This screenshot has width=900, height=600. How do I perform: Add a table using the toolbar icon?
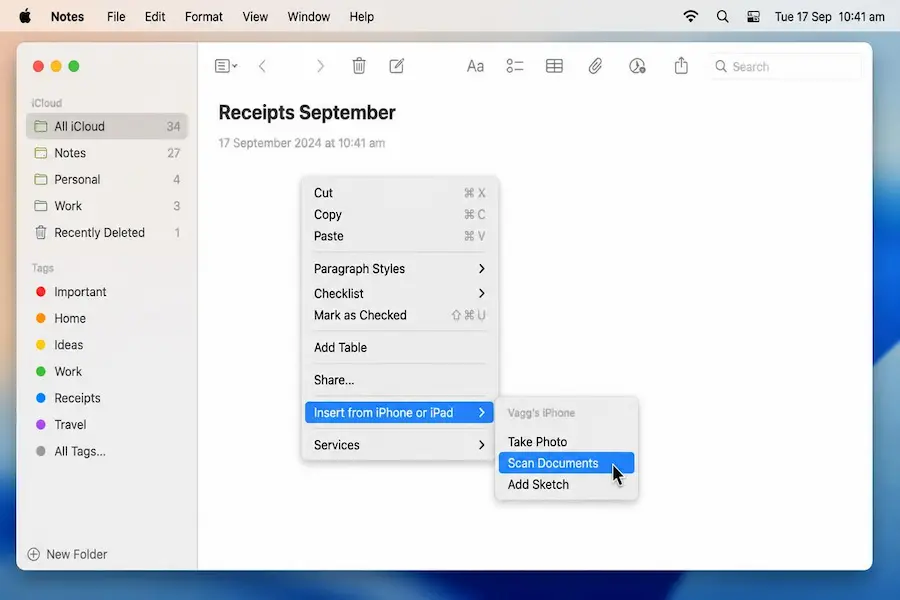point(554,66)
